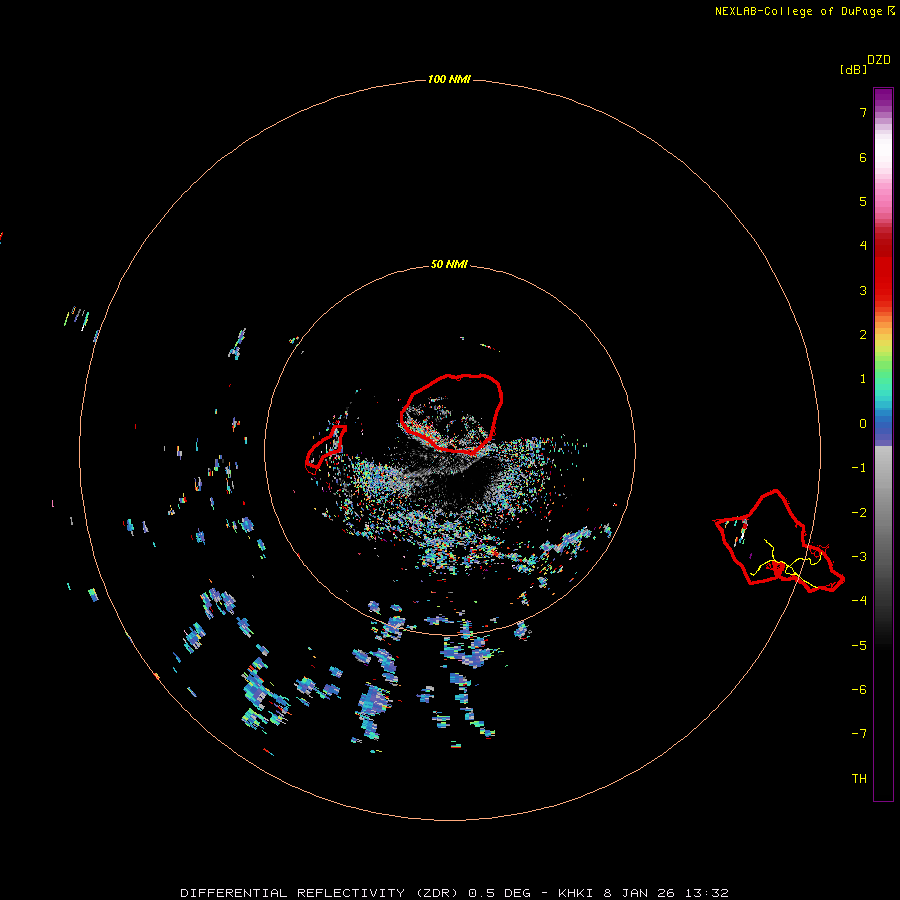Click the 2 value on the color scale

click(x=863, y=335)
